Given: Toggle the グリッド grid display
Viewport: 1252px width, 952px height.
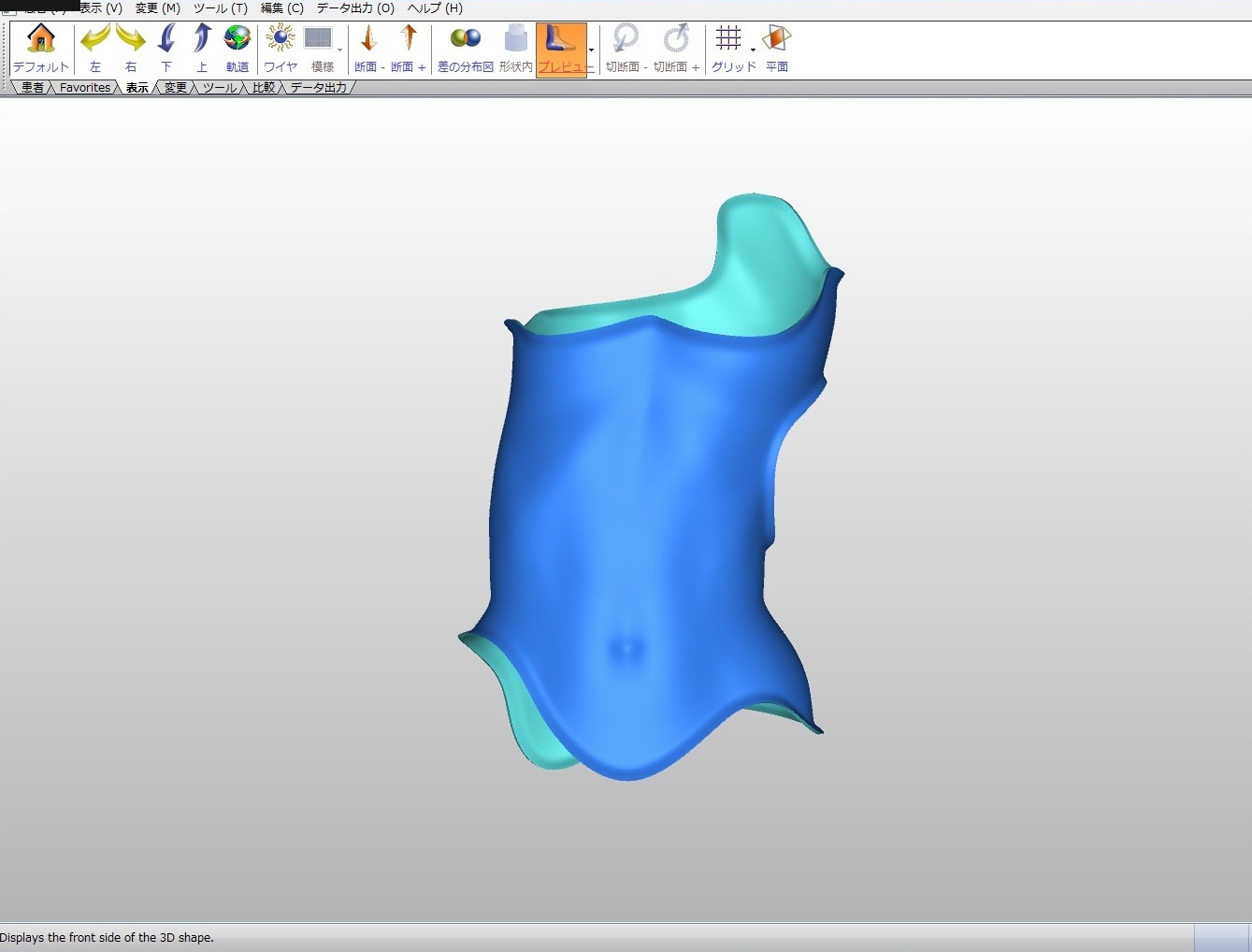Looking at the screenshot, I should click(x=728, y=49).
